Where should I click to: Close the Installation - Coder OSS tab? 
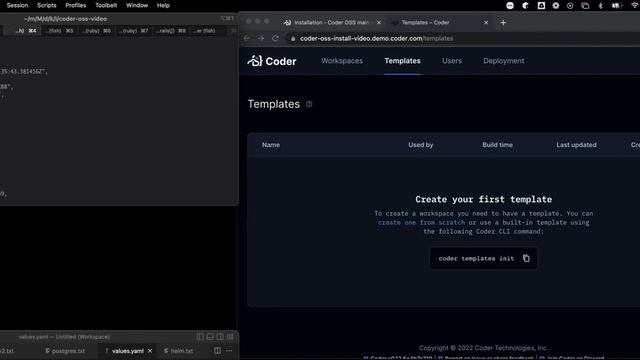point(378,22)
